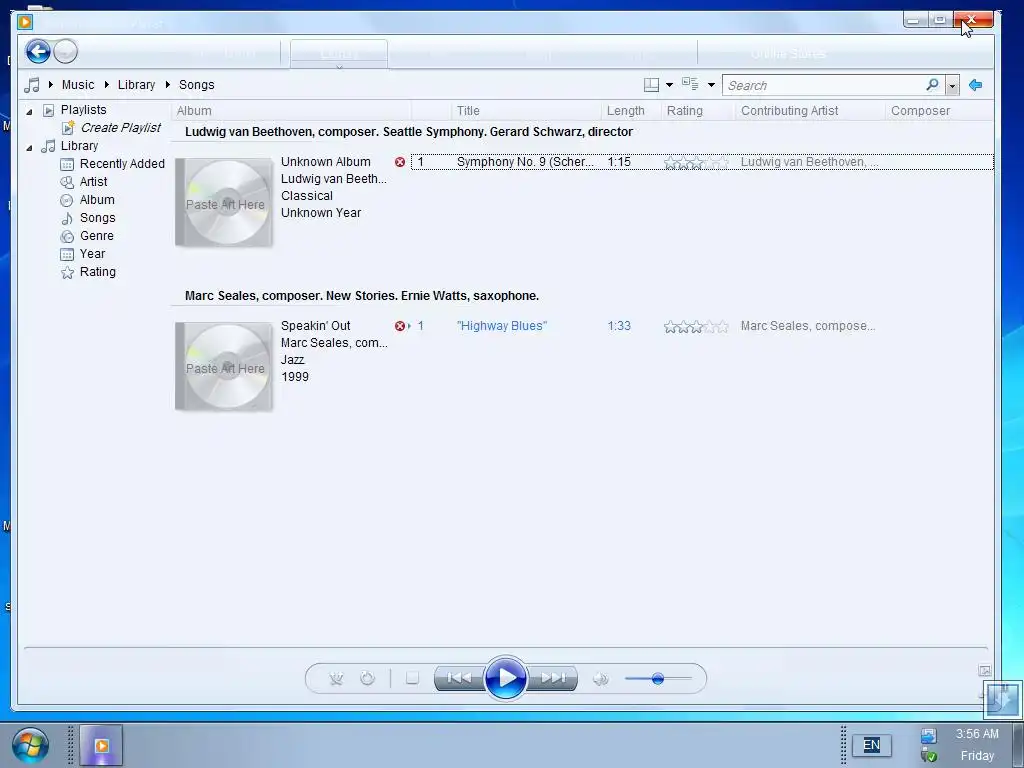
Task: Rate Symphony No. 9 with one star
Action: point(671,163)
